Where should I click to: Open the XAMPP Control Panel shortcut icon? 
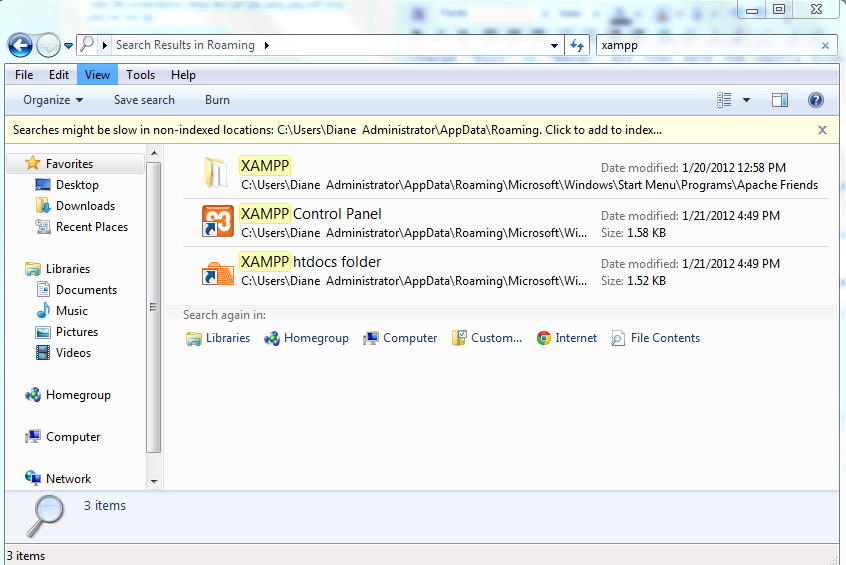(217, 222)
